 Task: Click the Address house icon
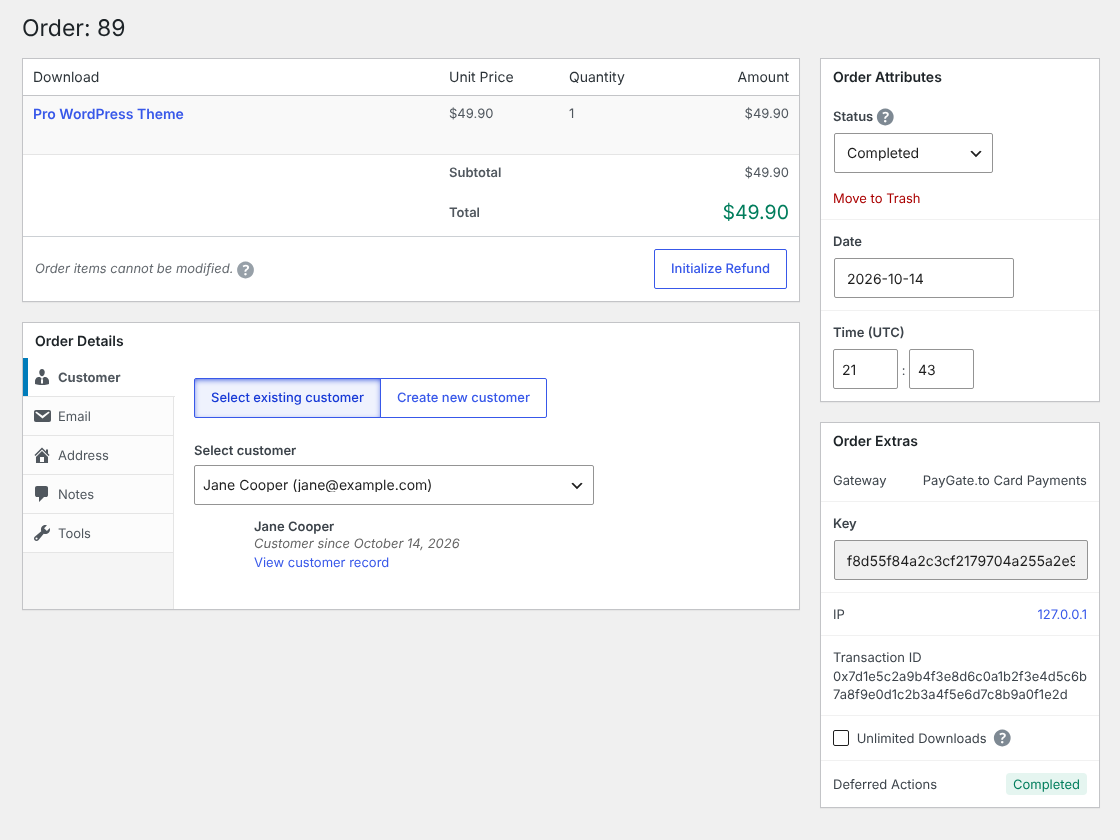pos(42,455)
